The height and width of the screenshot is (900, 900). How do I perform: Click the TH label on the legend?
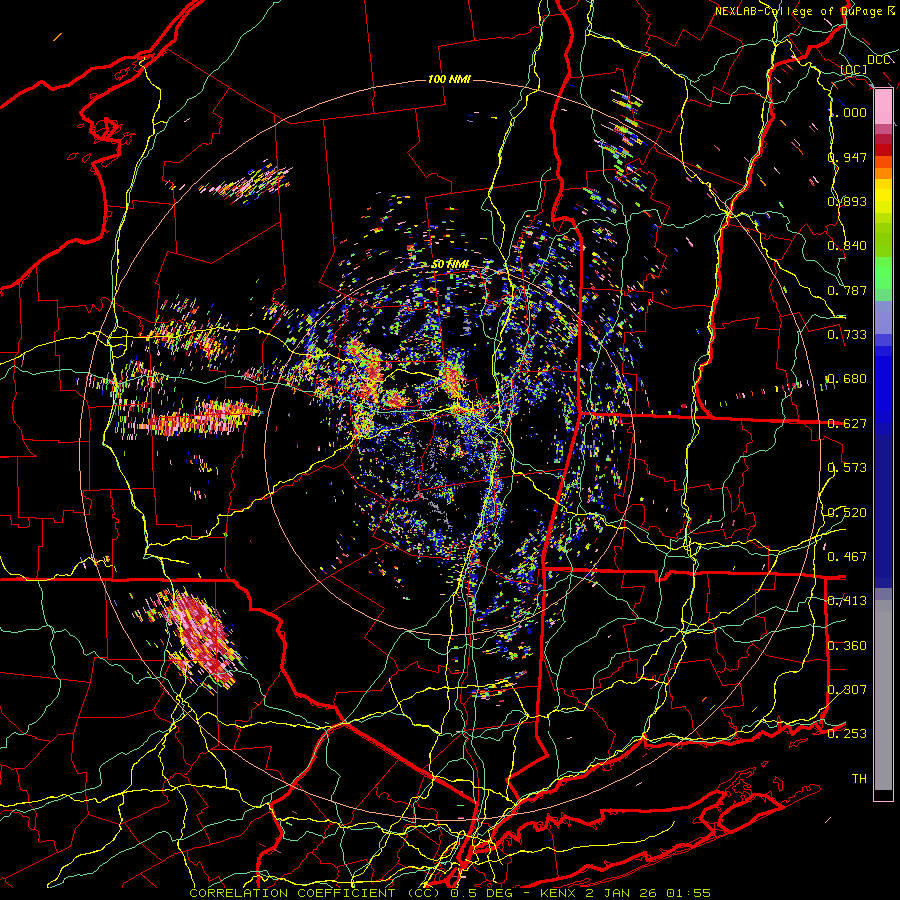859,779
